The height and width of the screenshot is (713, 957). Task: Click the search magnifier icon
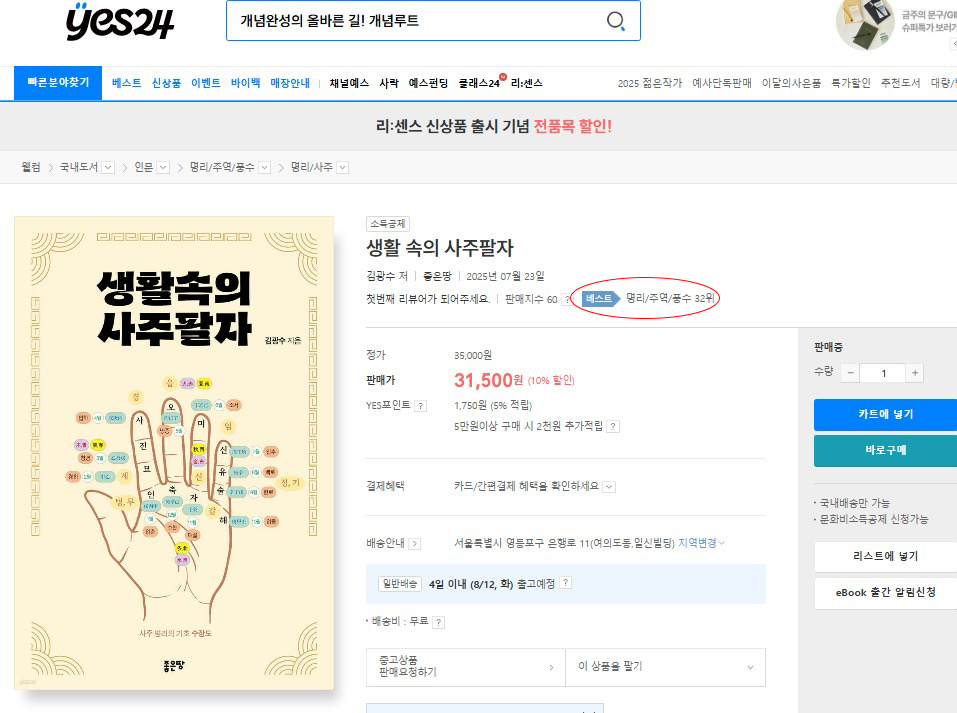(x=615, y=21)
